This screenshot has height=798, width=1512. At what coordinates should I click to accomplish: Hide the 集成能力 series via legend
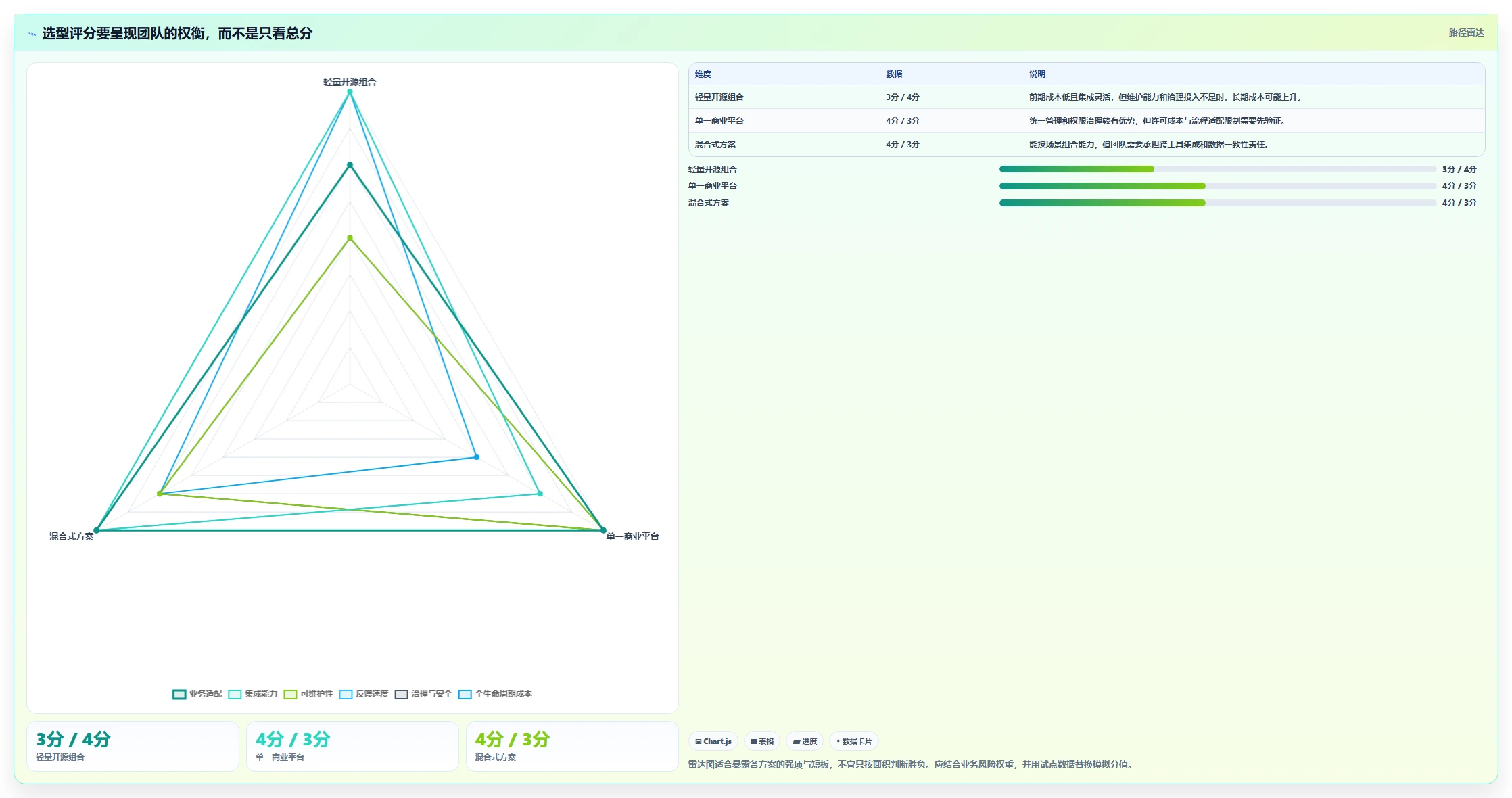point(253,694)
